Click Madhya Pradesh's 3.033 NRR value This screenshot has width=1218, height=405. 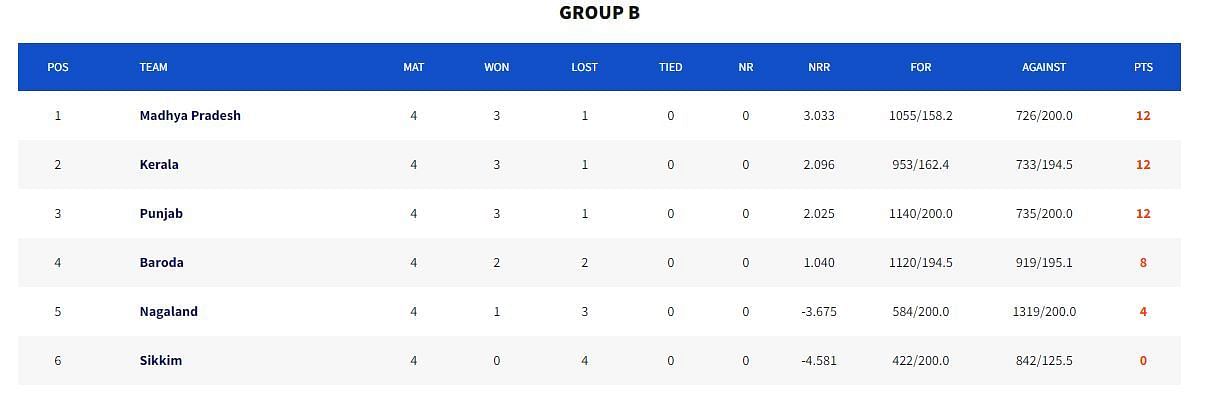818,115
